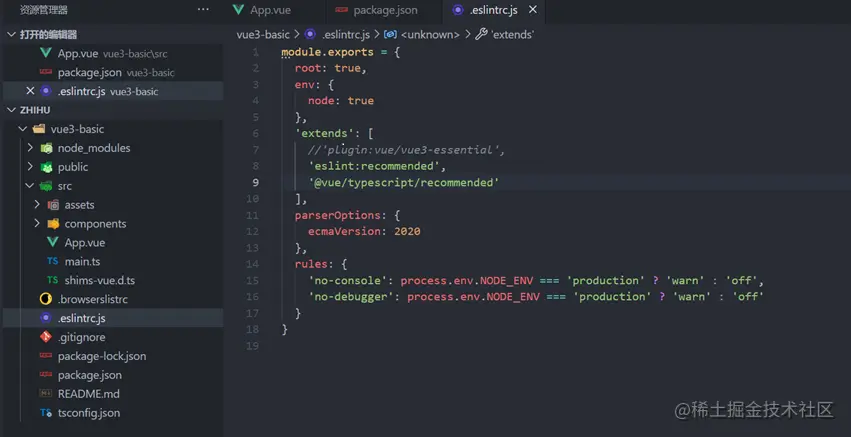
Task: Click the module.exports text on line 1
Action: (x=327, y=52)
